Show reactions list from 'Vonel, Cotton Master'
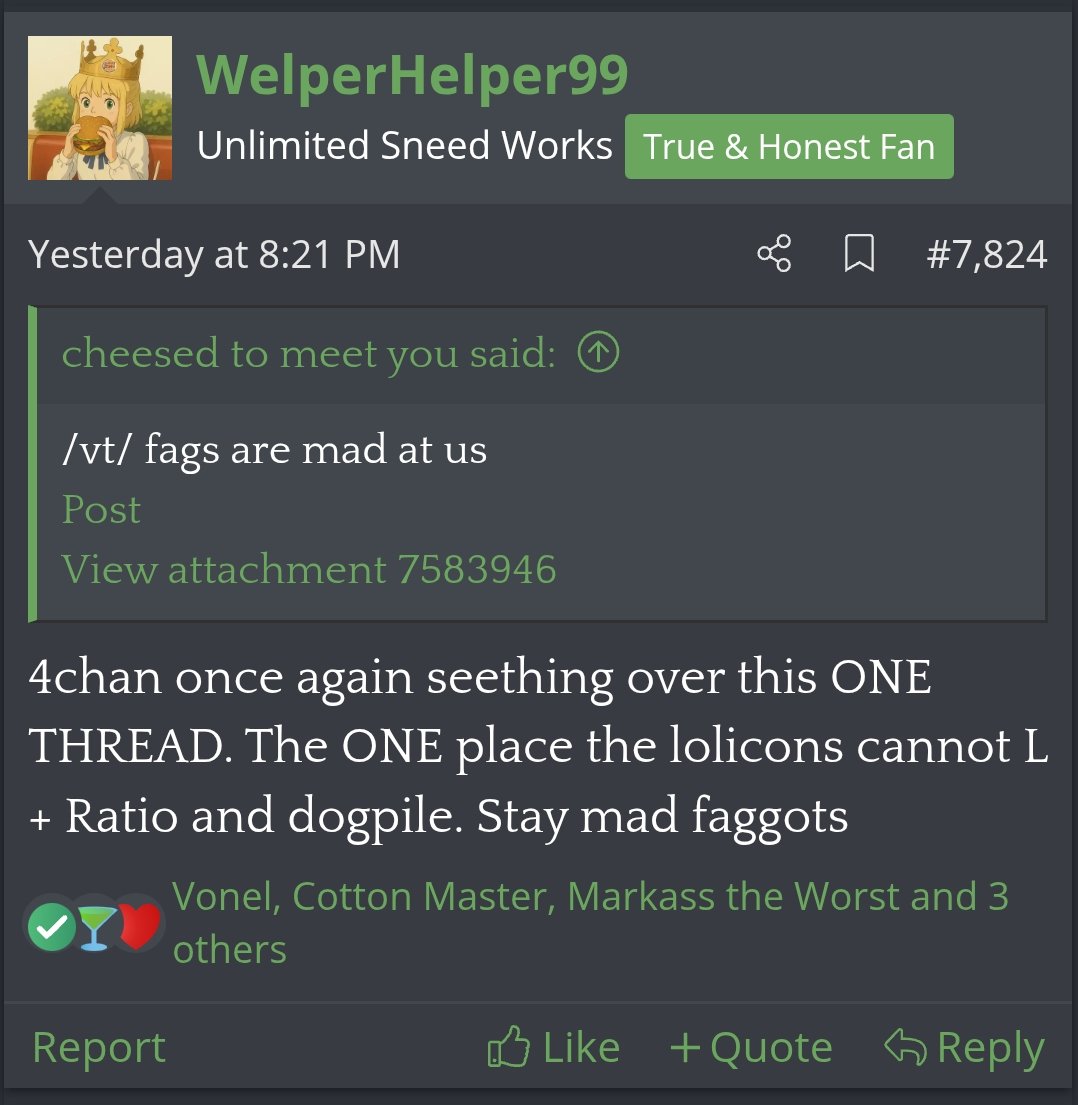Image resolution: width=1078 pixels, height=1105 pixels. [x=590, y=922]
